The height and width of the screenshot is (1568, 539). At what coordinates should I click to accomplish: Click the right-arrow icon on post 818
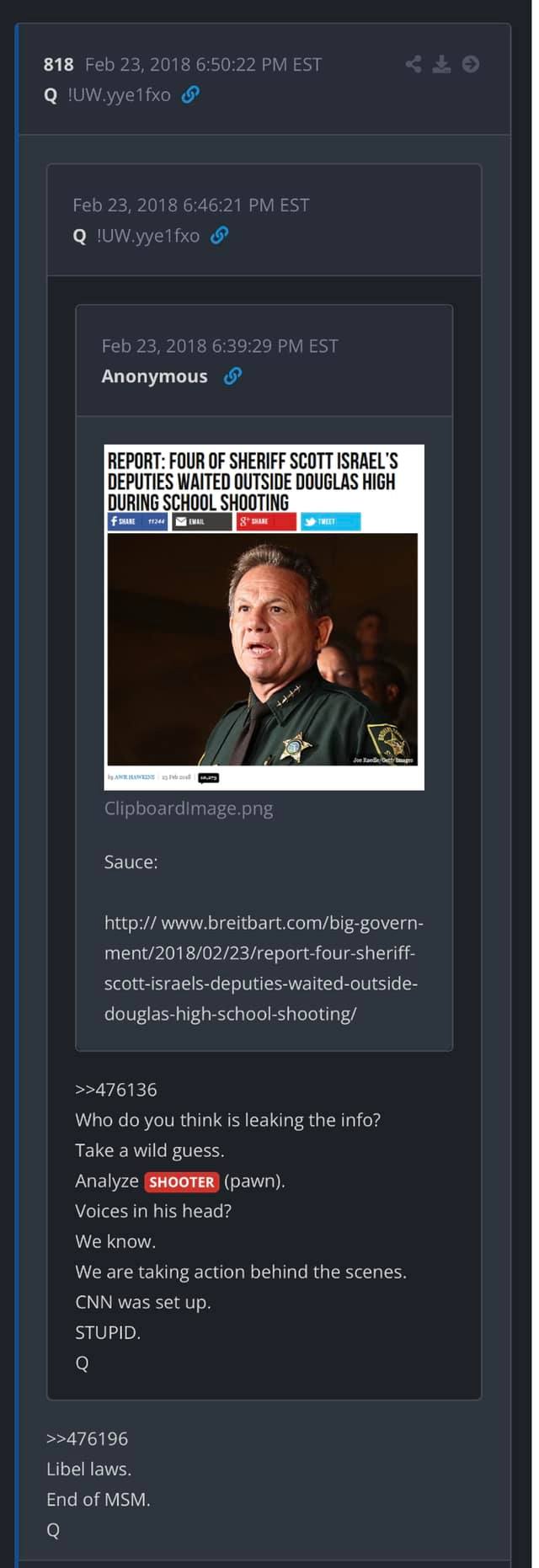(x=471, y=64)
